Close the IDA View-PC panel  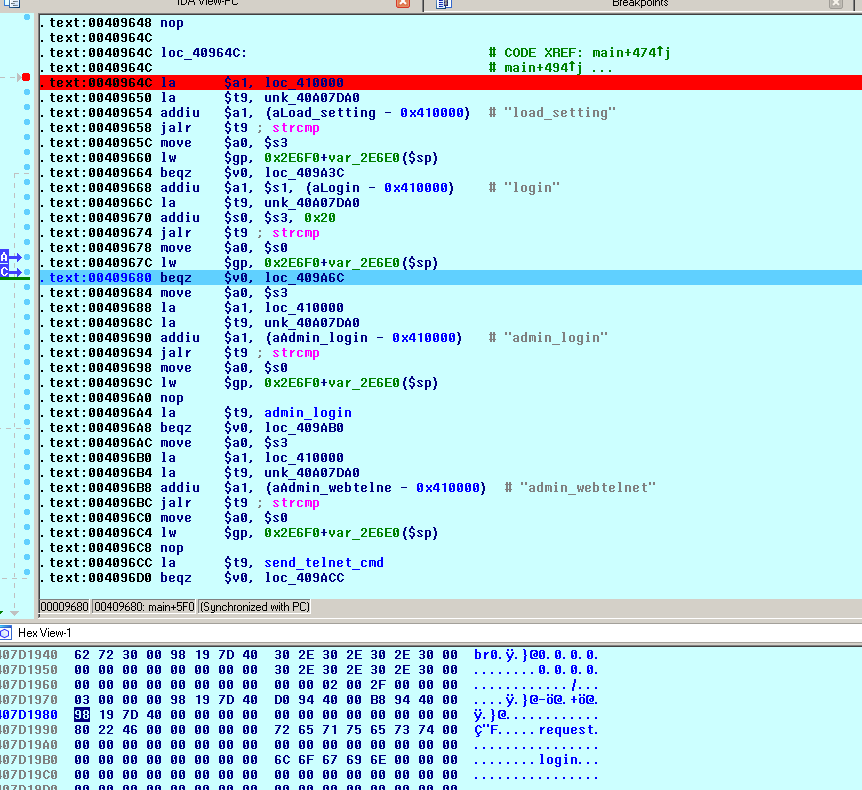(x=403, y=4)
